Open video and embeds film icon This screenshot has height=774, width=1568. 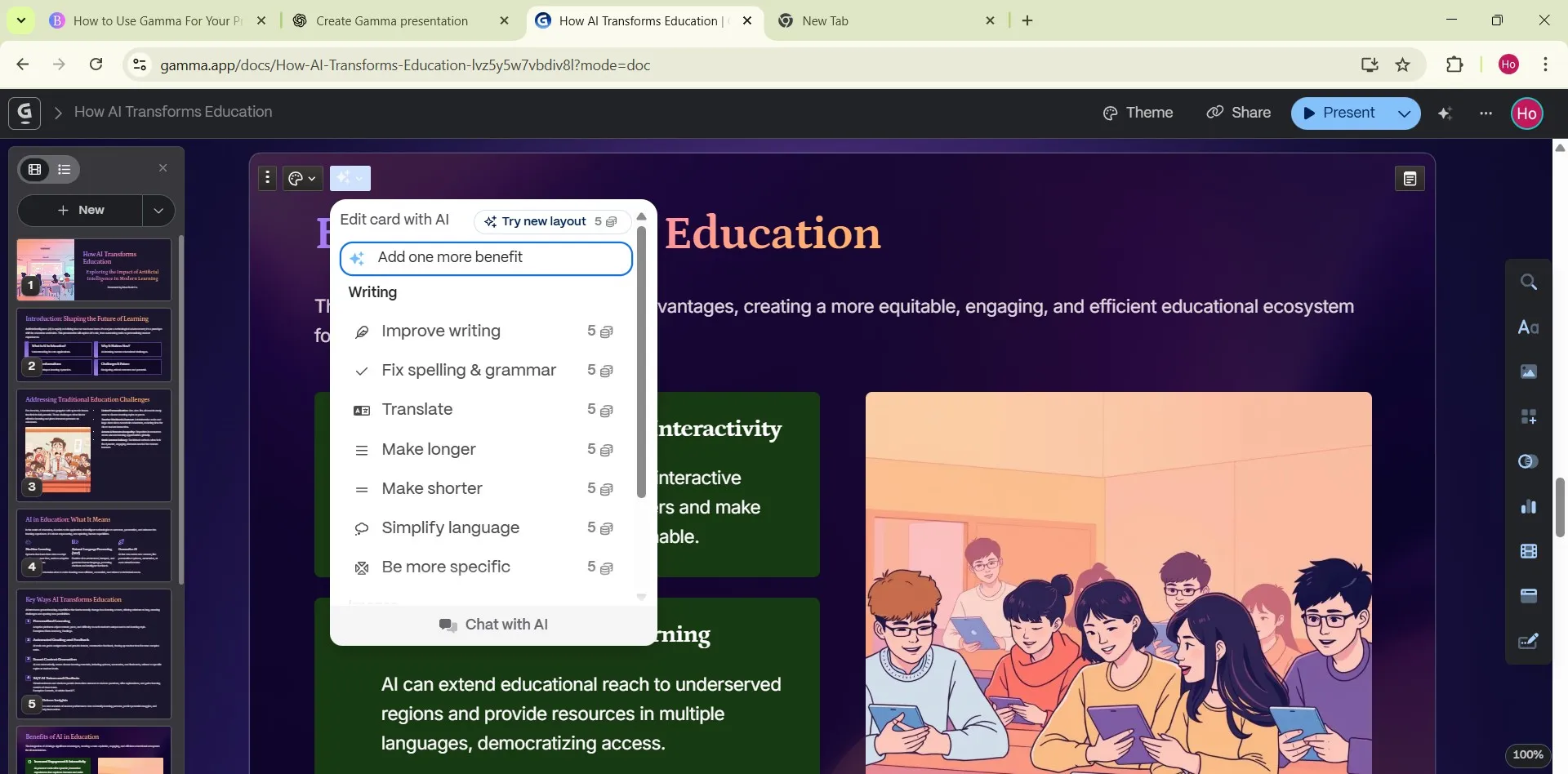(1529, 552)
